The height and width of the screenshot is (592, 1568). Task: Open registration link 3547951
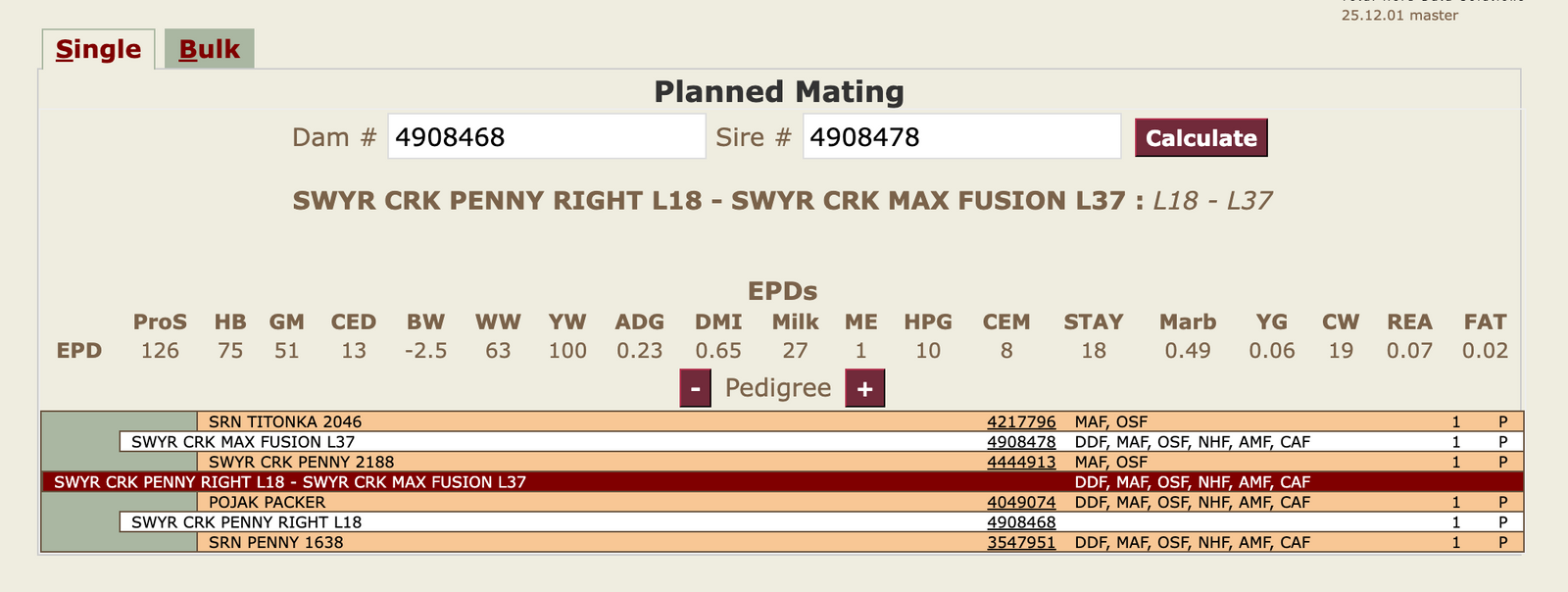(x=1021, y=543)
